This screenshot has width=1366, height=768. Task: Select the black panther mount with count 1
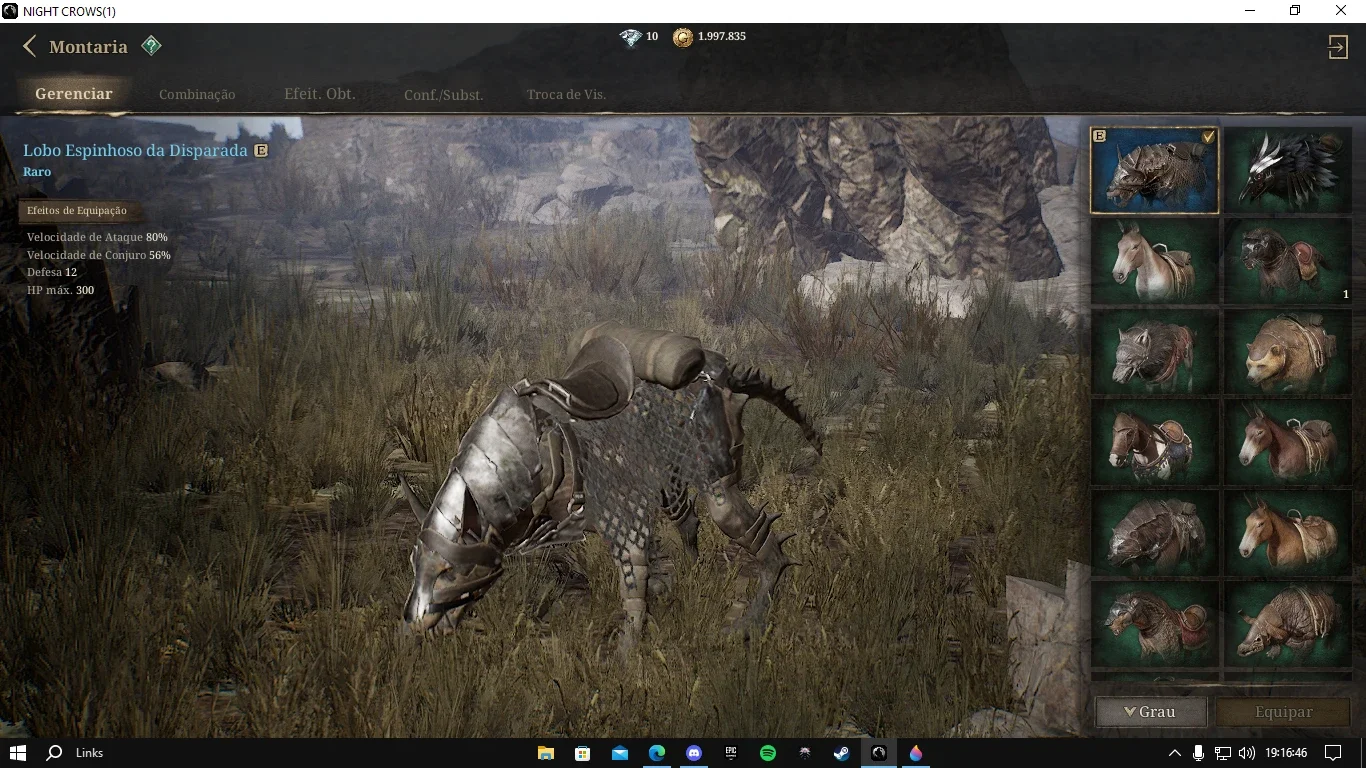[1288, 261]
